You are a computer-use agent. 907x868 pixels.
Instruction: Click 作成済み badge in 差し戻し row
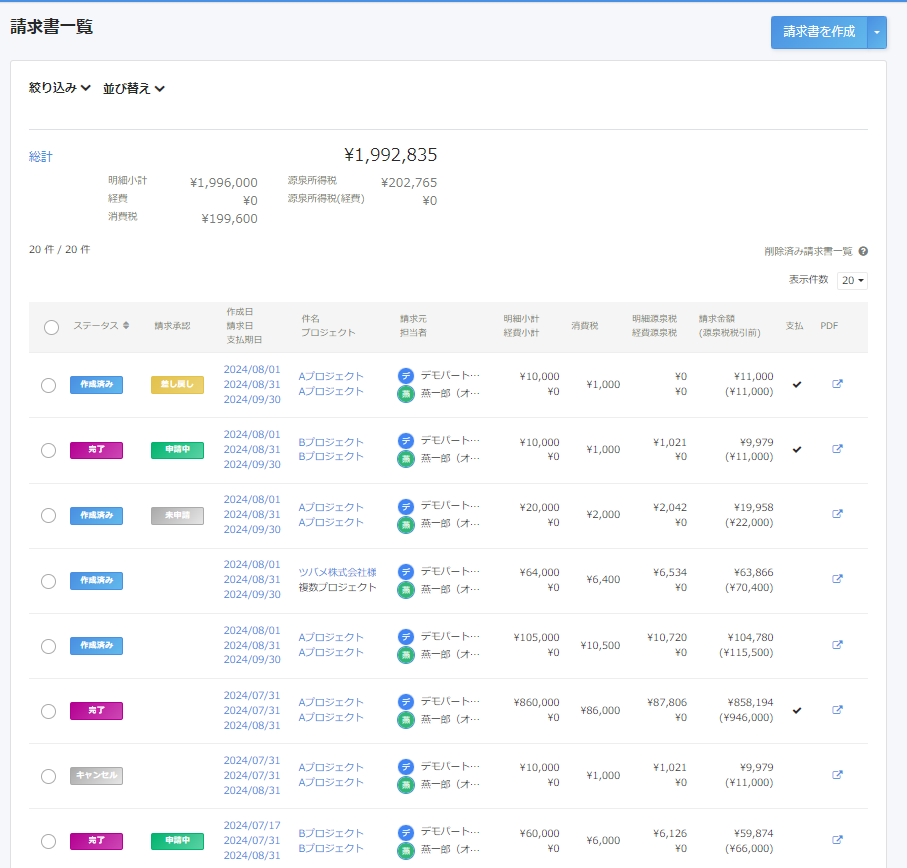pyautogui.click(x=97, y=385)
